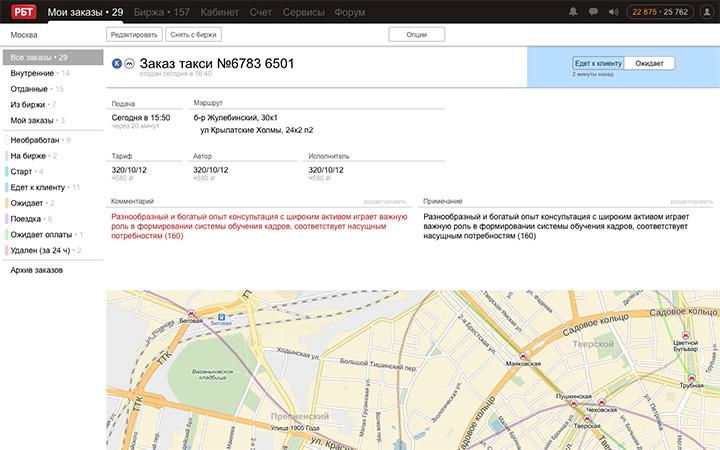The image size is (720, 450).
Task: Click the Пушкинская metro marker on map
Action: 573,403
